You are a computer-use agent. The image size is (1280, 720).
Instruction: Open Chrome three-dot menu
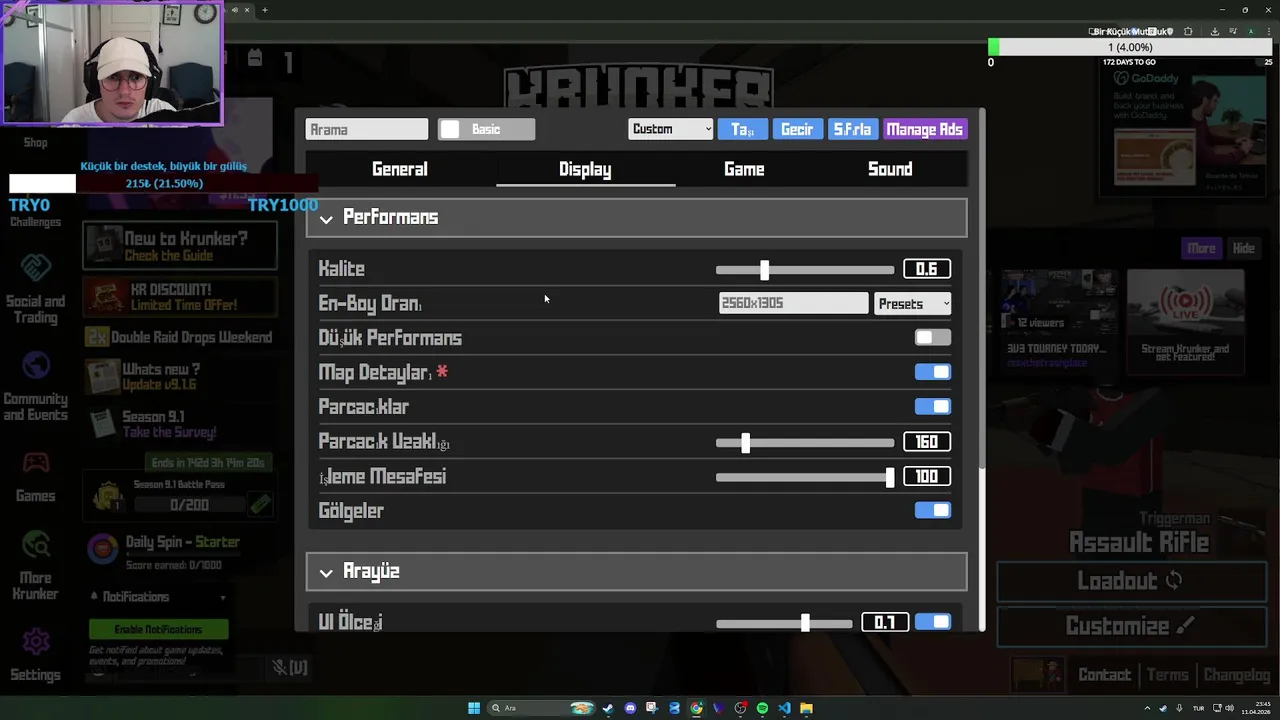point(1268,31)
